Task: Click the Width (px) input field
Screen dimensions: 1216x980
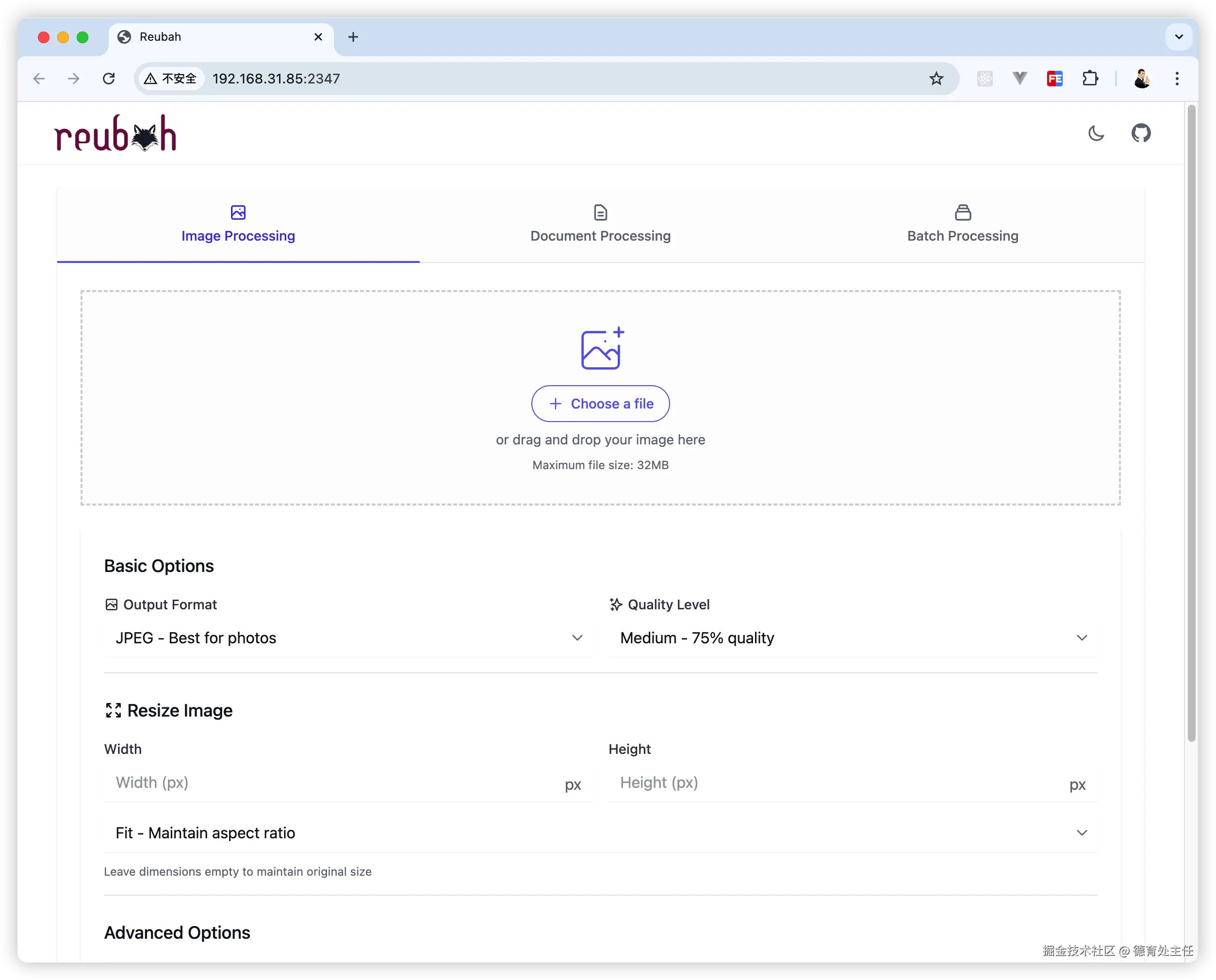Action: pyautogui.click(x=348, y=783)
